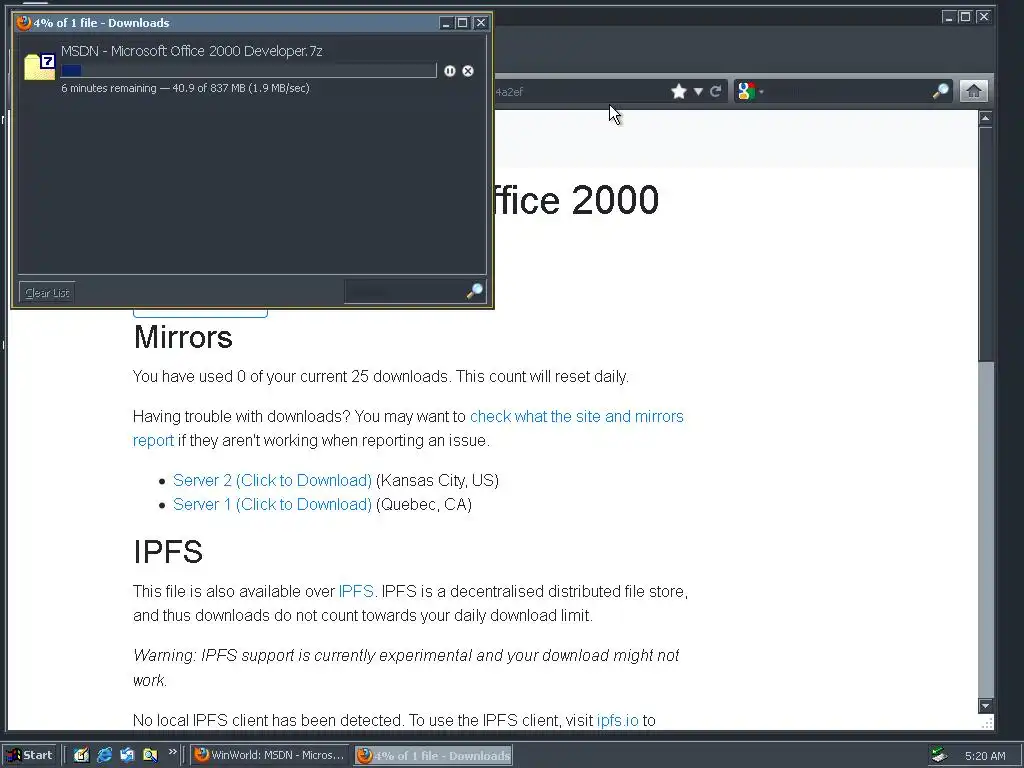Click the vertical scrollbar thumb
The image size is (1024, 768).
point(985,243)
